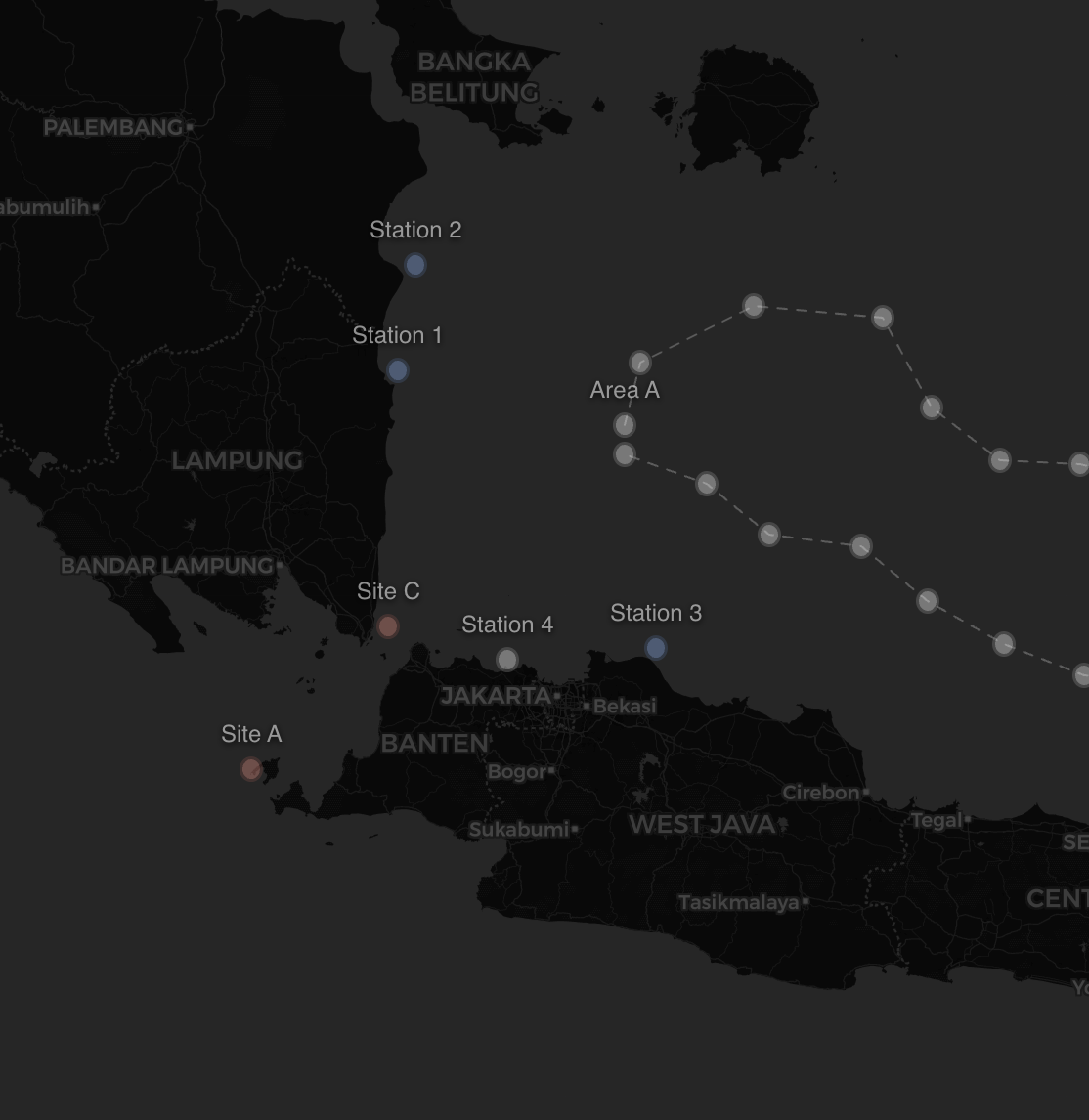Click the Site A label
Screen dimensions: 1089x1120
(x=251, y=734)
